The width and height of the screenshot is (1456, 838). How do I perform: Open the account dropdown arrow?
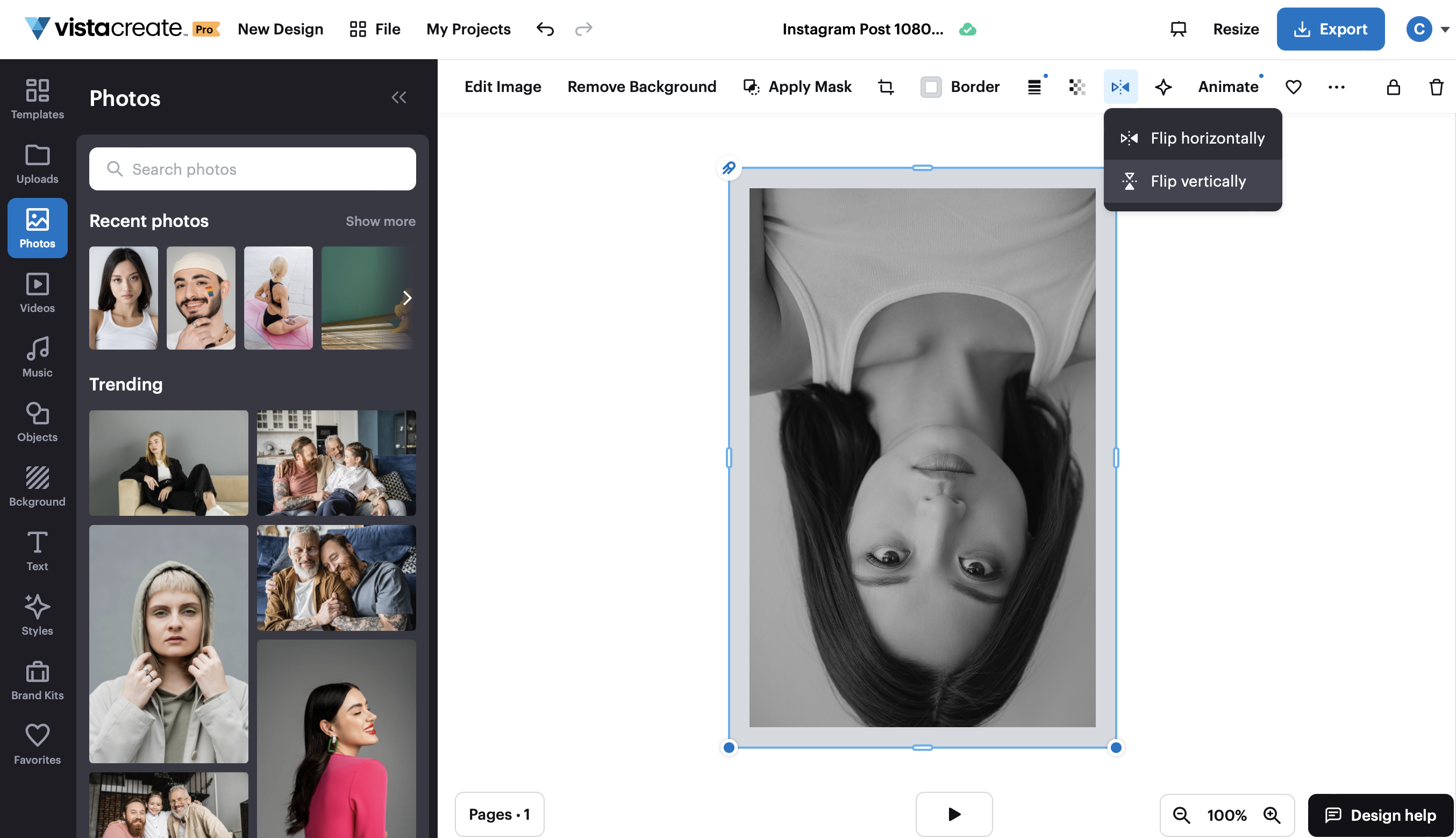(1446, 29)
